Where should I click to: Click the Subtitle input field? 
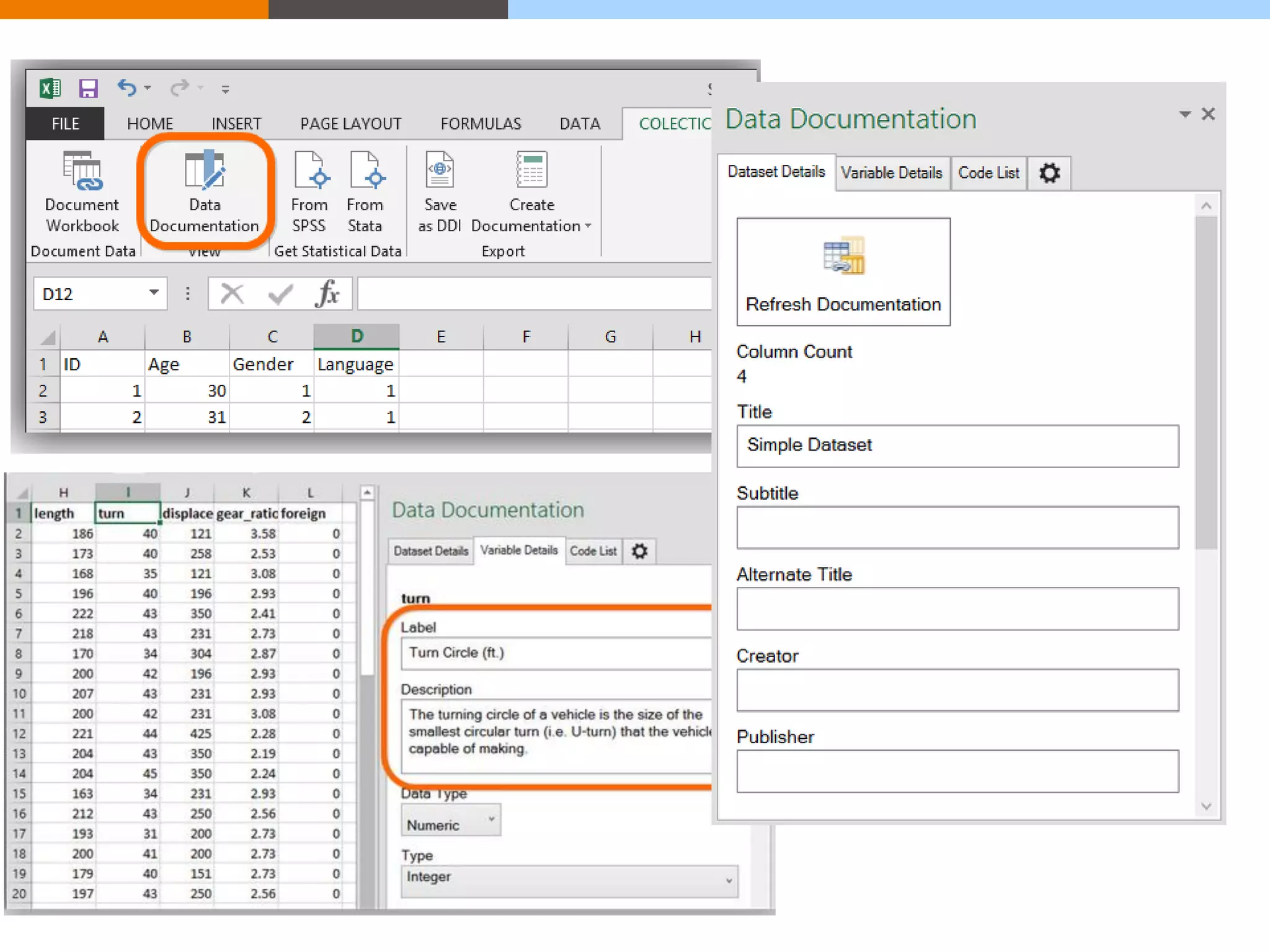tap(957, 527)
